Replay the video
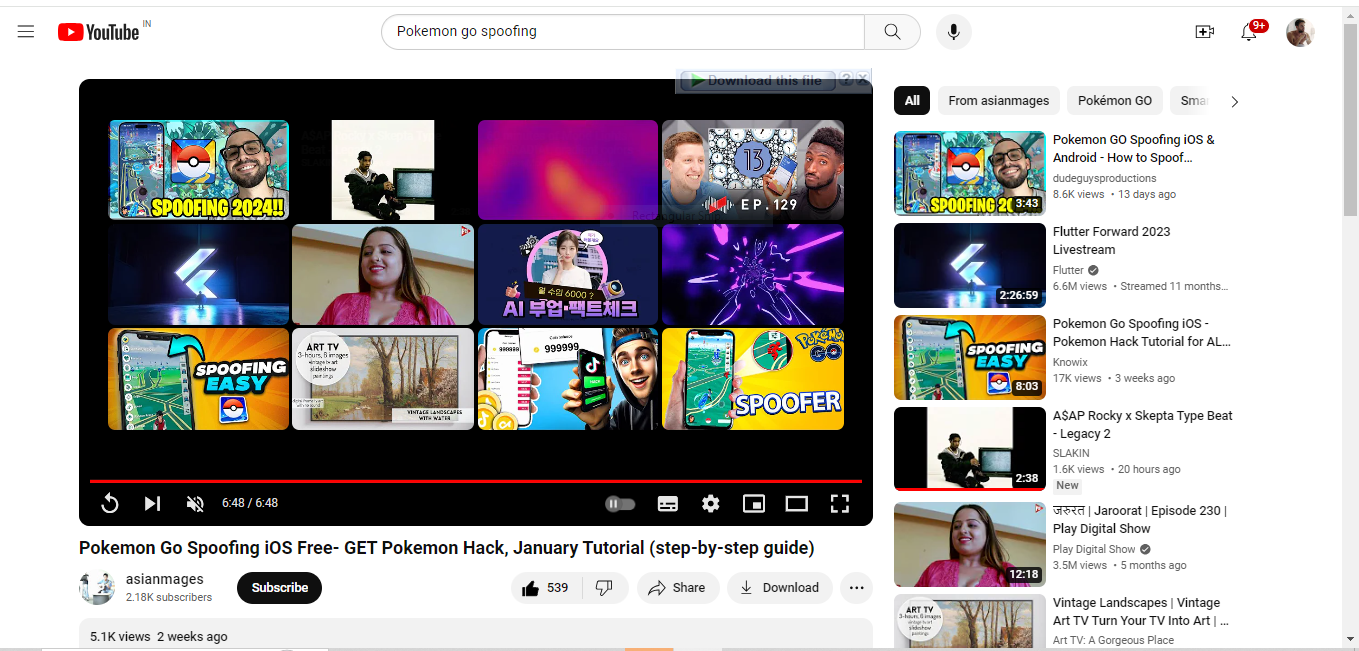The height and width of the screenshot is (651, 1359). point(110,504)
